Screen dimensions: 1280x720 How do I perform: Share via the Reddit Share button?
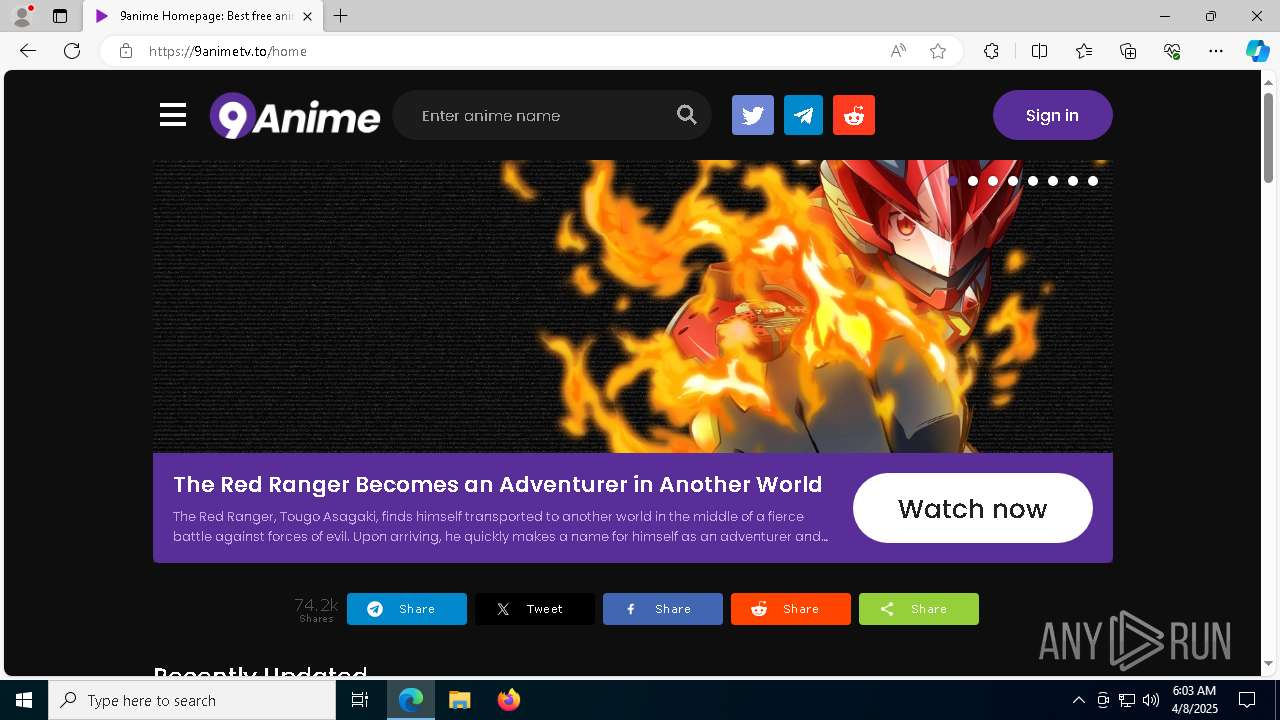coord(790,609)
